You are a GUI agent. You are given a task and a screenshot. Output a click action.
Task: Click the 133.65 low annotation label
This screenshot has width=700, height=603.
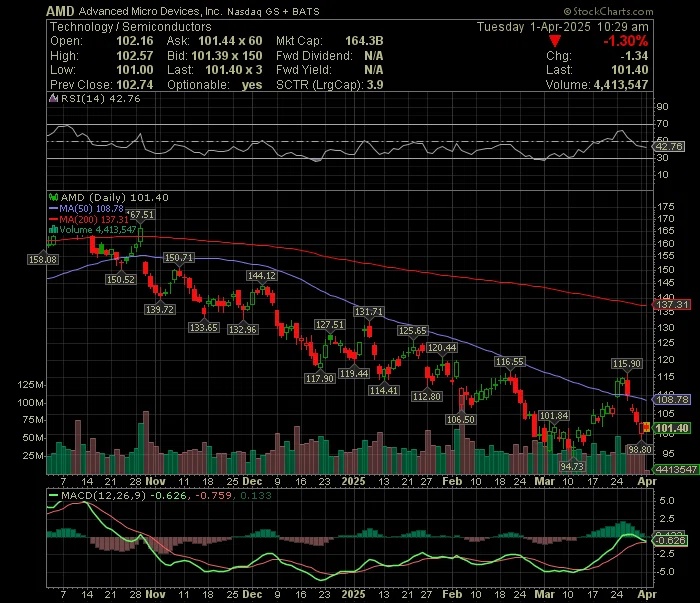204,328
